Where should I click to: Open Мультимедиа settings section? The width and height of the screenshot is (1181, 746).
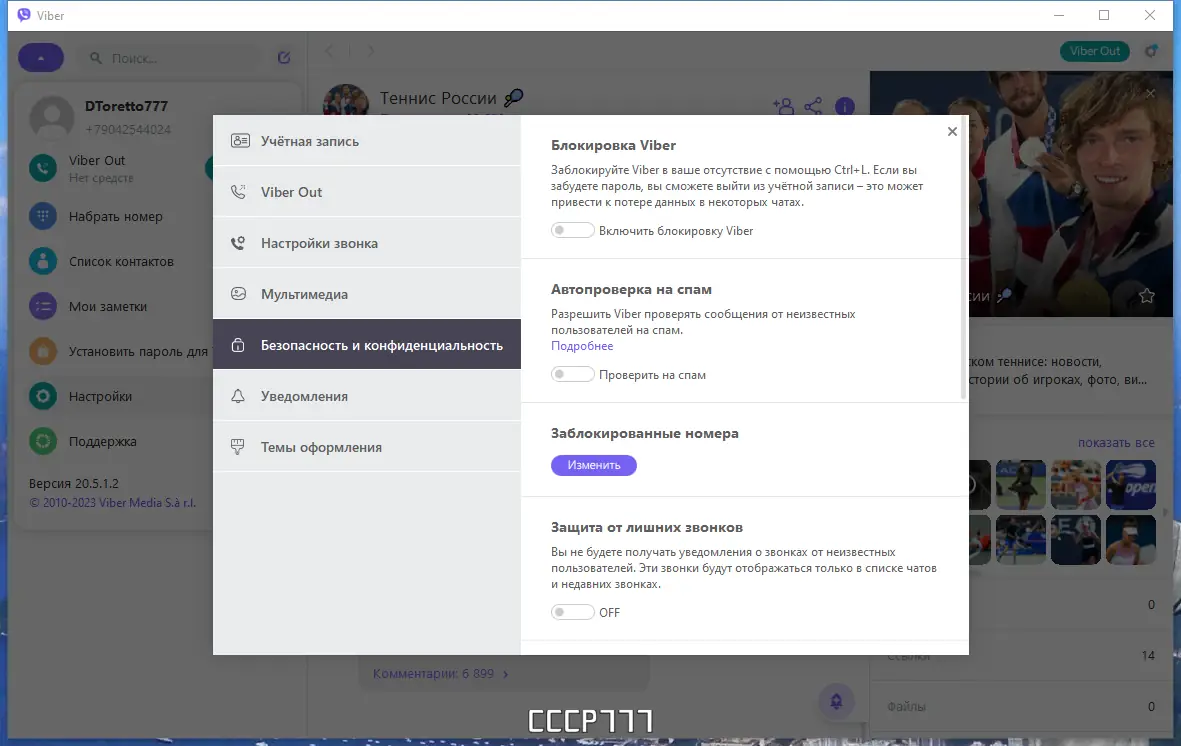pyautogui.click(x=367, y=294)
